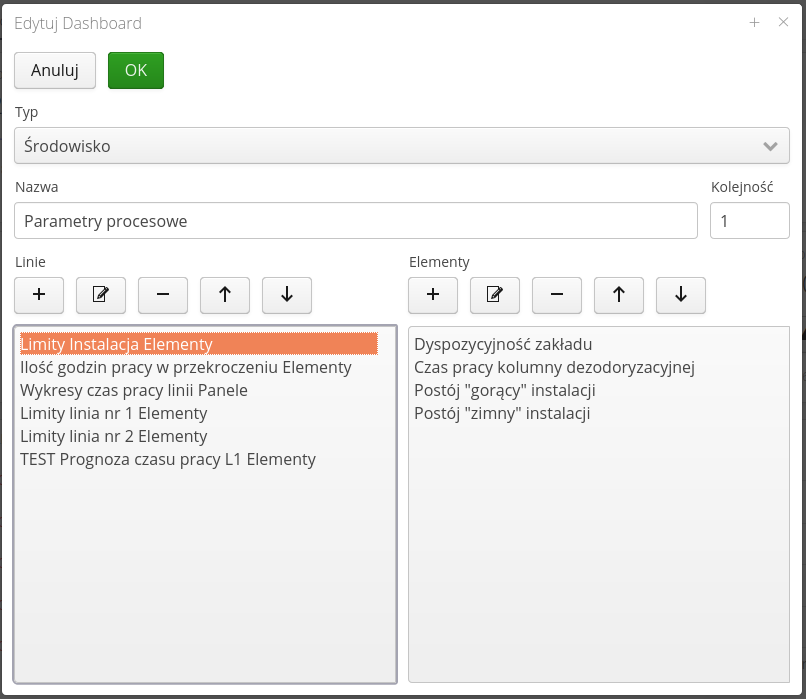
Task: Select Dyspozycyjność zakładu in Elementy list
Action: tap(503, 344)
